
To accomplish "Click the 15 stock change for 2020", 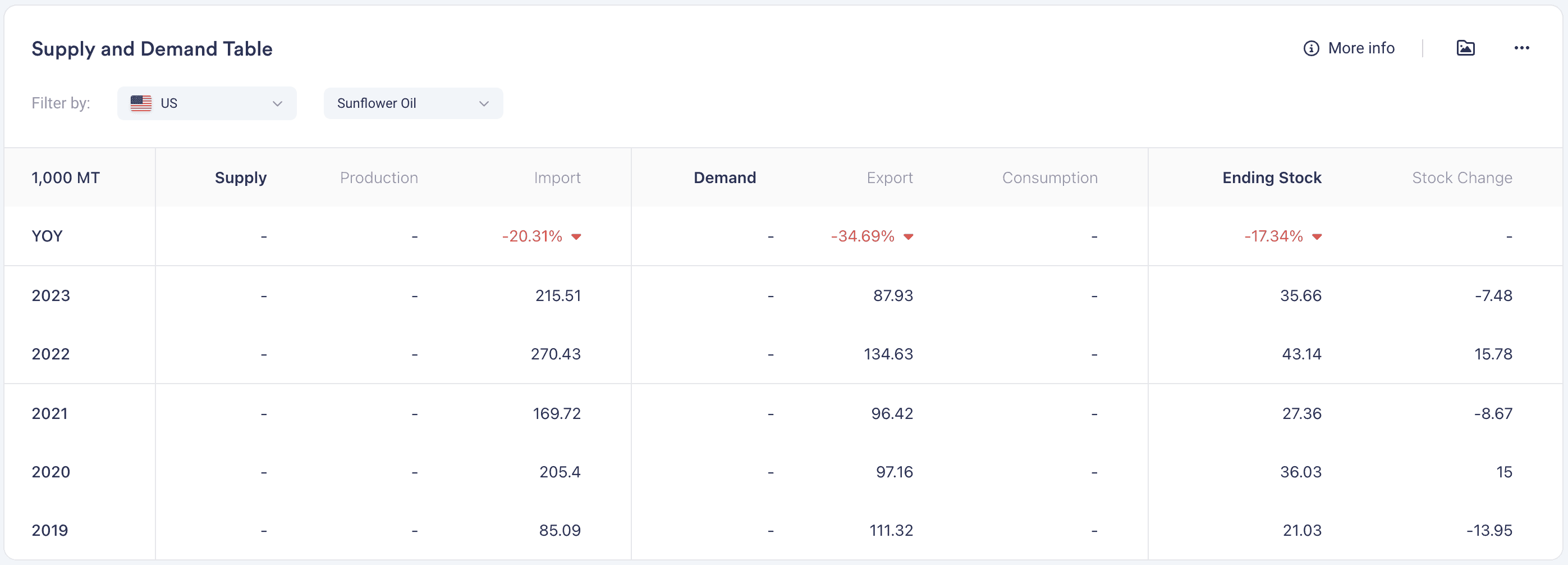I will point(1504,472).
